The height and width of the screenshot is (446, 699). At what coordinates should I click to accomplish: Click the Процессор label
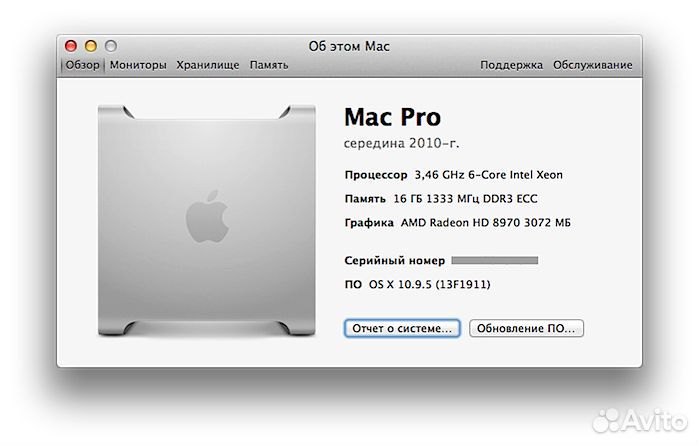pyautogui.click(x=376, y=175)
